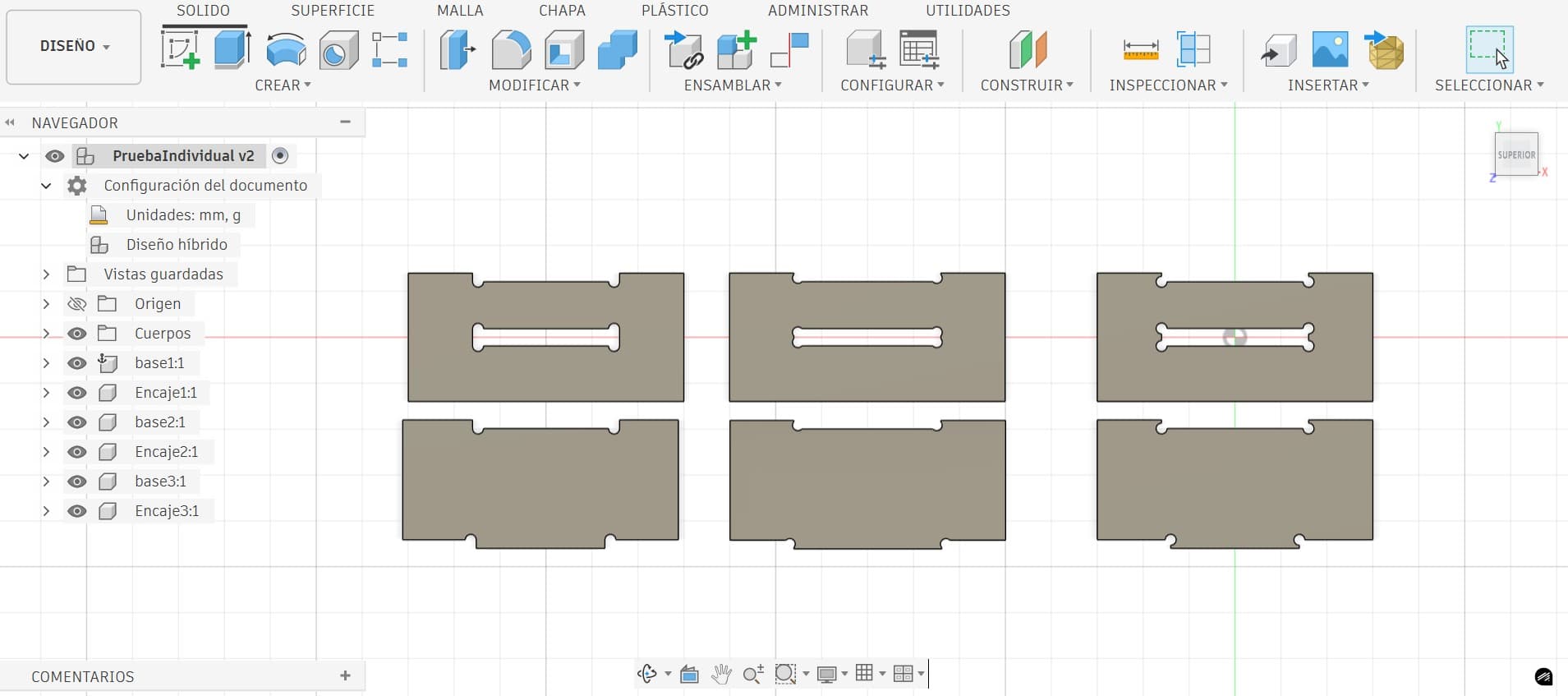Select the Extrude tool
1568x696 pixels.
[x=232, y=48]
